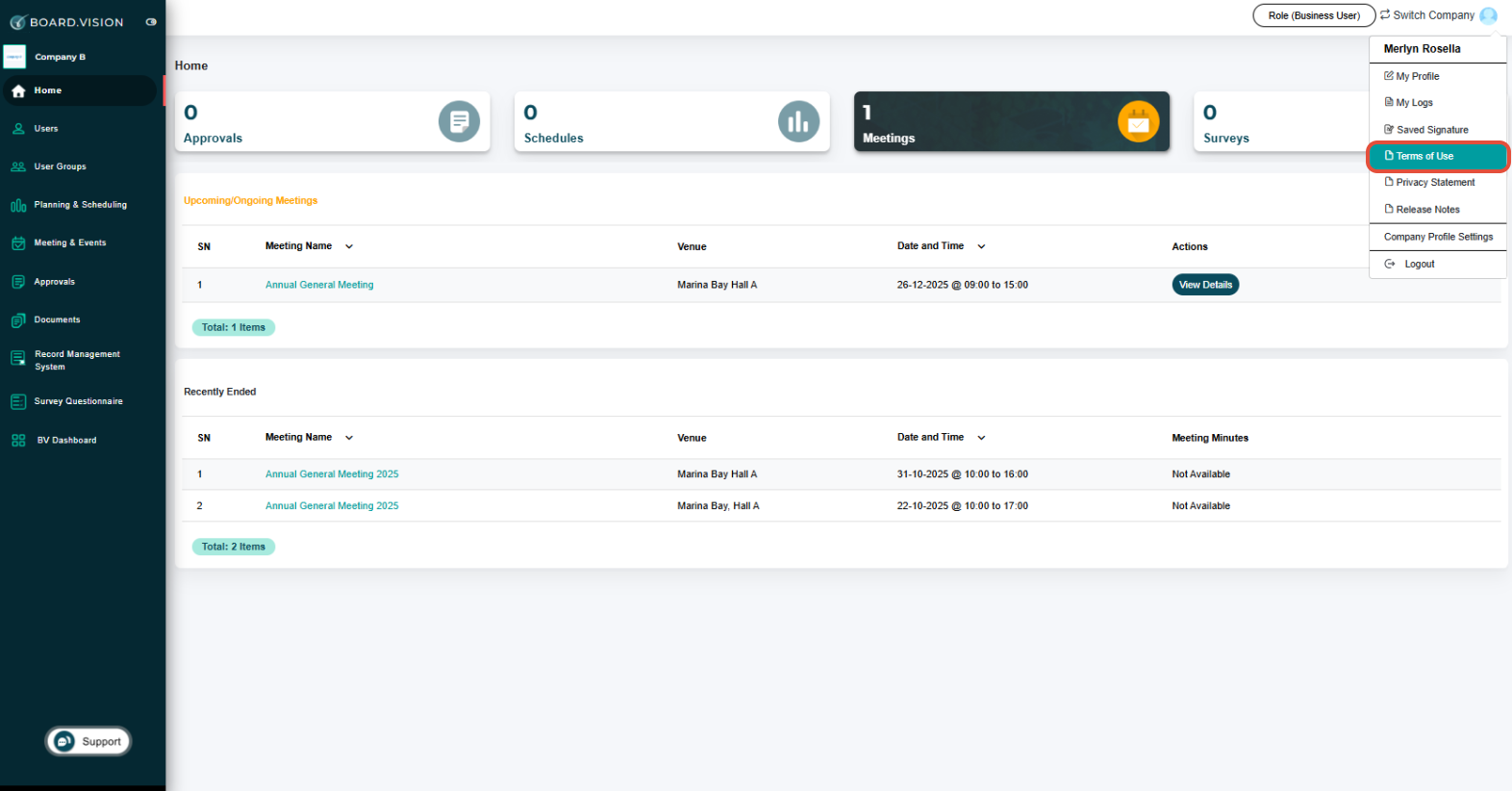The height and width of the screenshot is (791, 1512).
Task: Select Terms of Use menu entry
Action: click(x=1438, y=156)
